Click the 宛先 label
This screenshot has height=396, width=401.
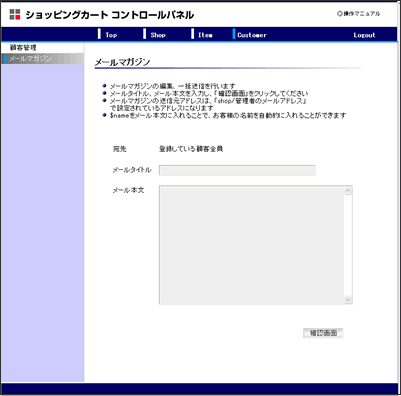(120, 149)
